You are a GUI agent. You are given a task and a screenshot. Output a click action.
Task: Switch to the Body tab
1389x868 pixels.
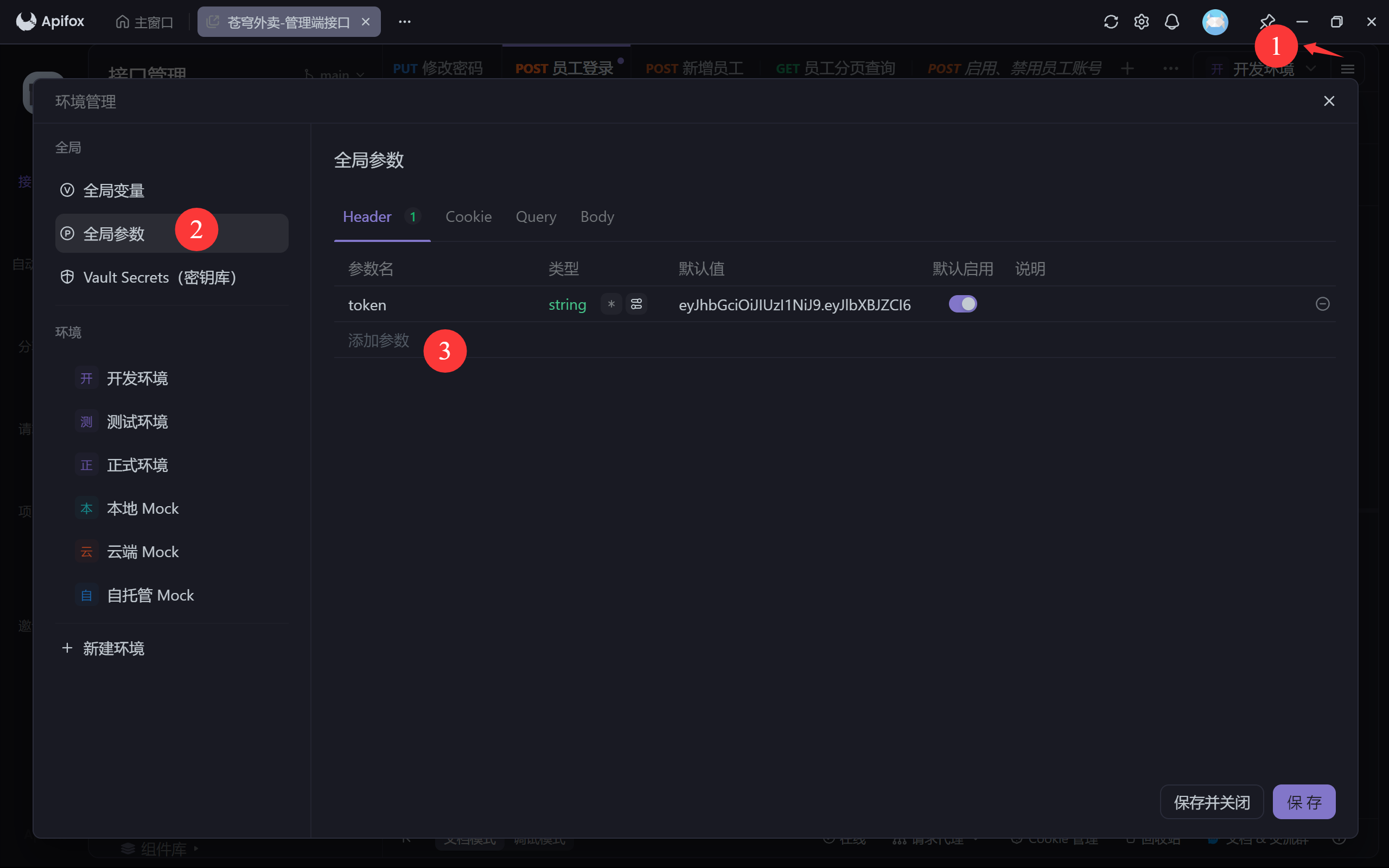pyautogui.click(x=597, y=216)
